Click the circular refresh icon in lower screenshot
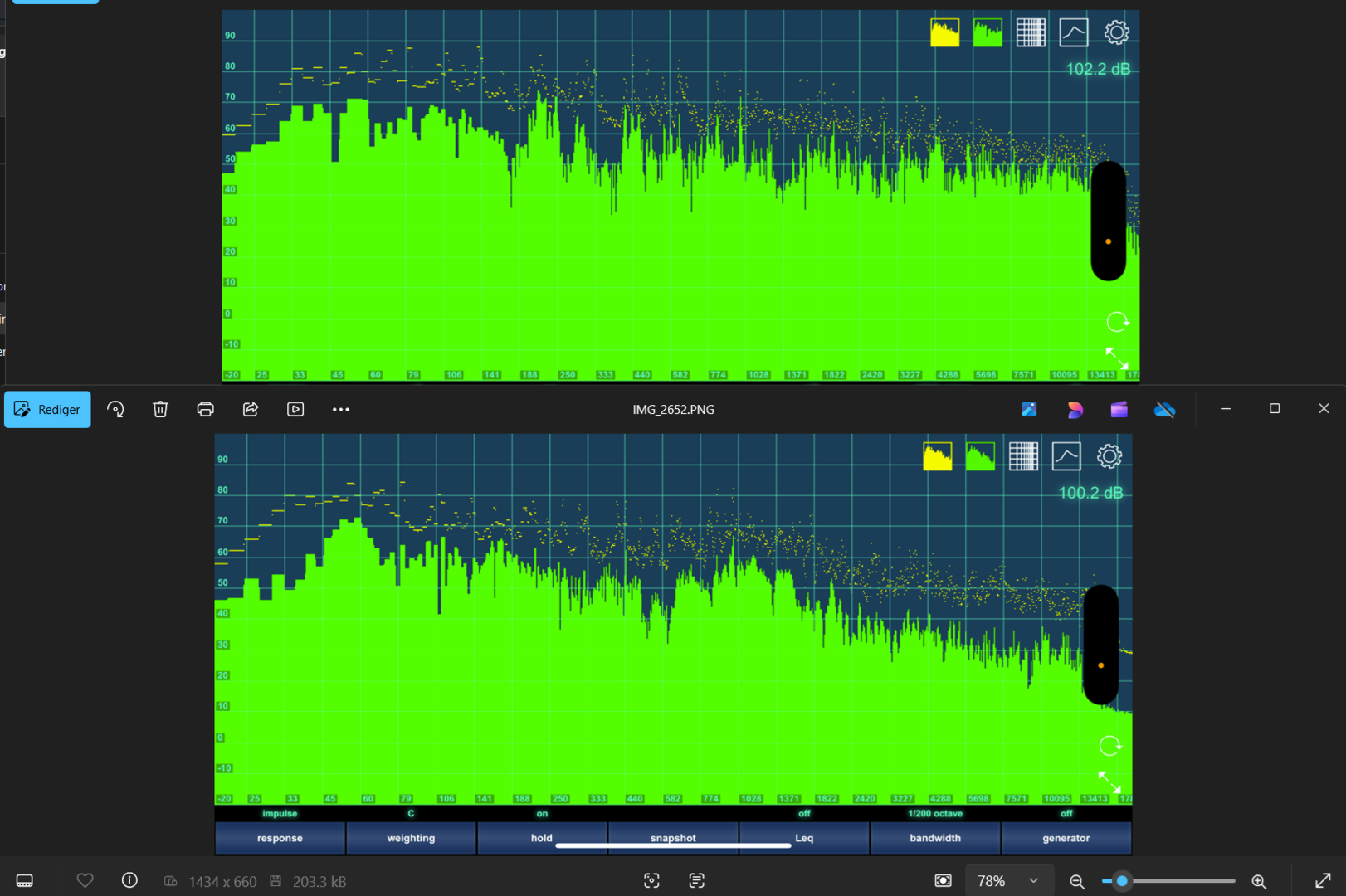The image size is (1346, 896). pyautogui.click(x=1110, y=746)
